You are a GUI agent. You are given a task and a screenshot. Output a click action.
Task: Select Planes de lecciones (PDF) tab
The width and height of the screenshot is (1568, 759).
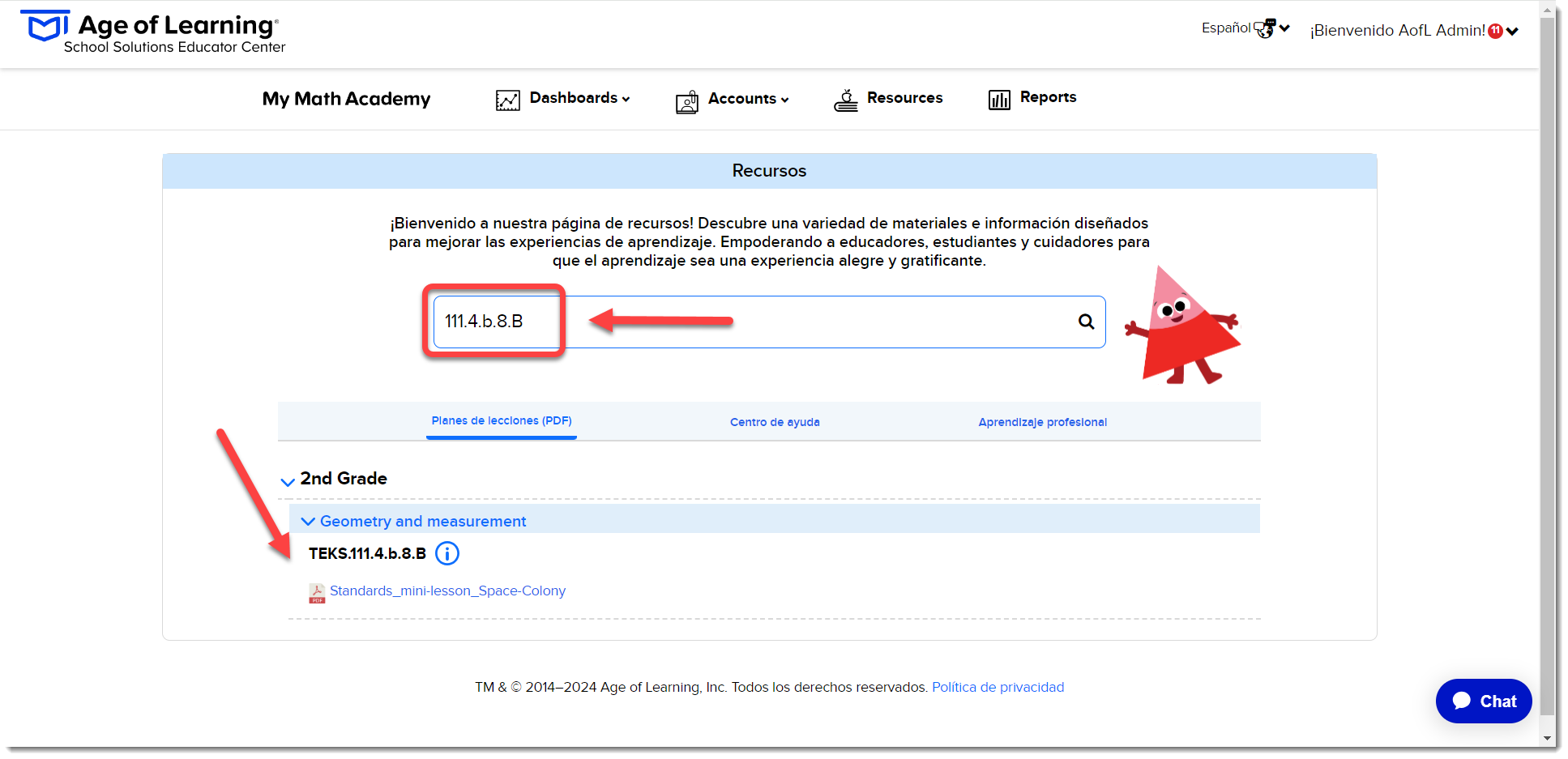click(502, 420)
